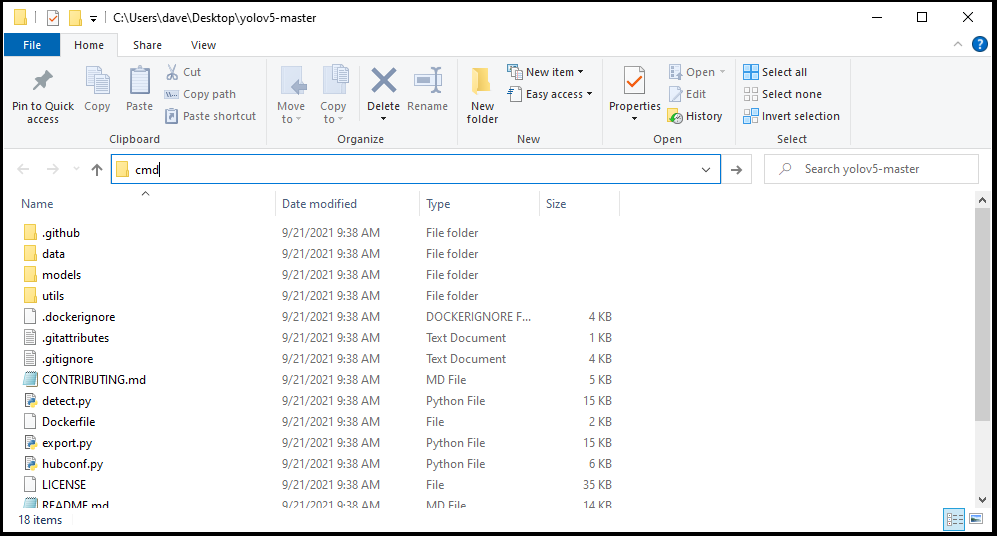Open recent locations dropdown arrow
The image size is (997, 536).
pos(76,169)
